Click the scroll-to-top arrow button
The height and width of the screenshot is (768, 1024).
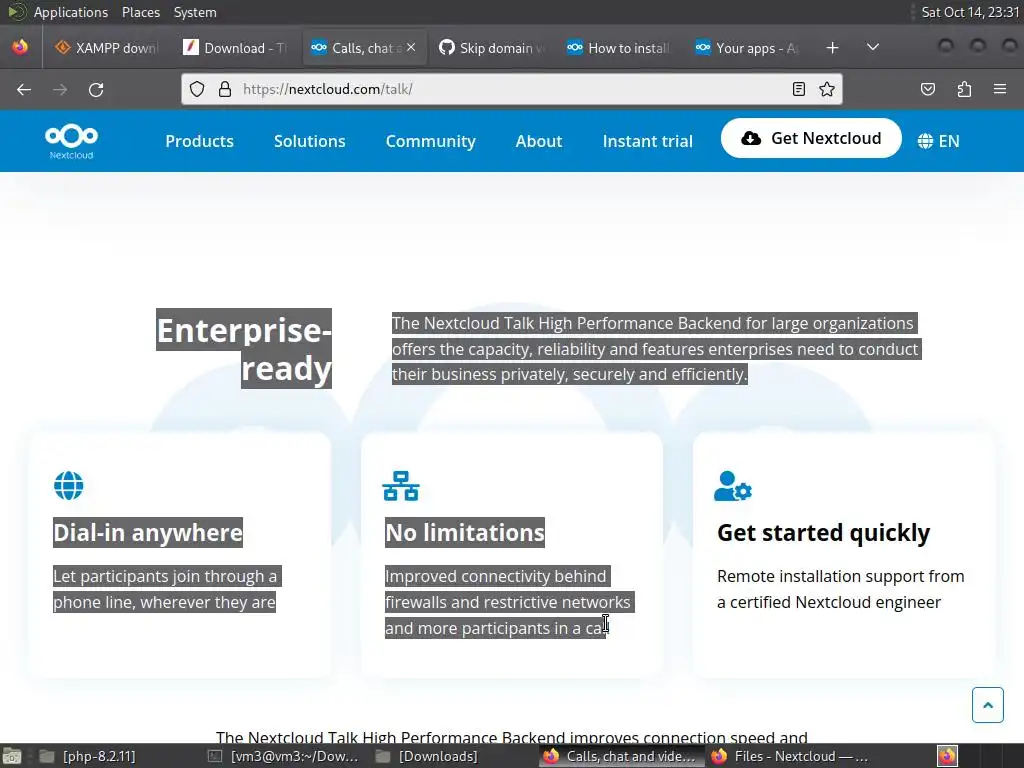coord(987,705)
